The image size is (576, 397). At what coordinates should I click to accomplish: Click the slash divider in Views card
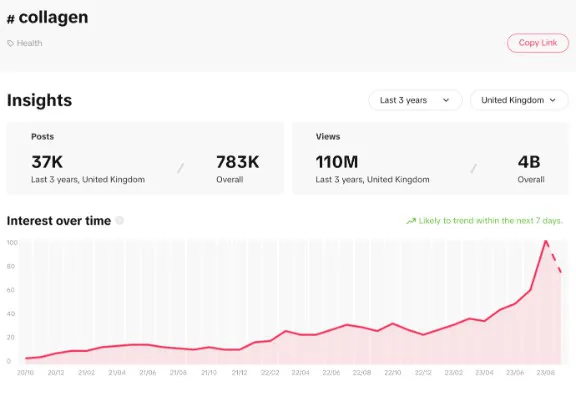pos(474,168)
